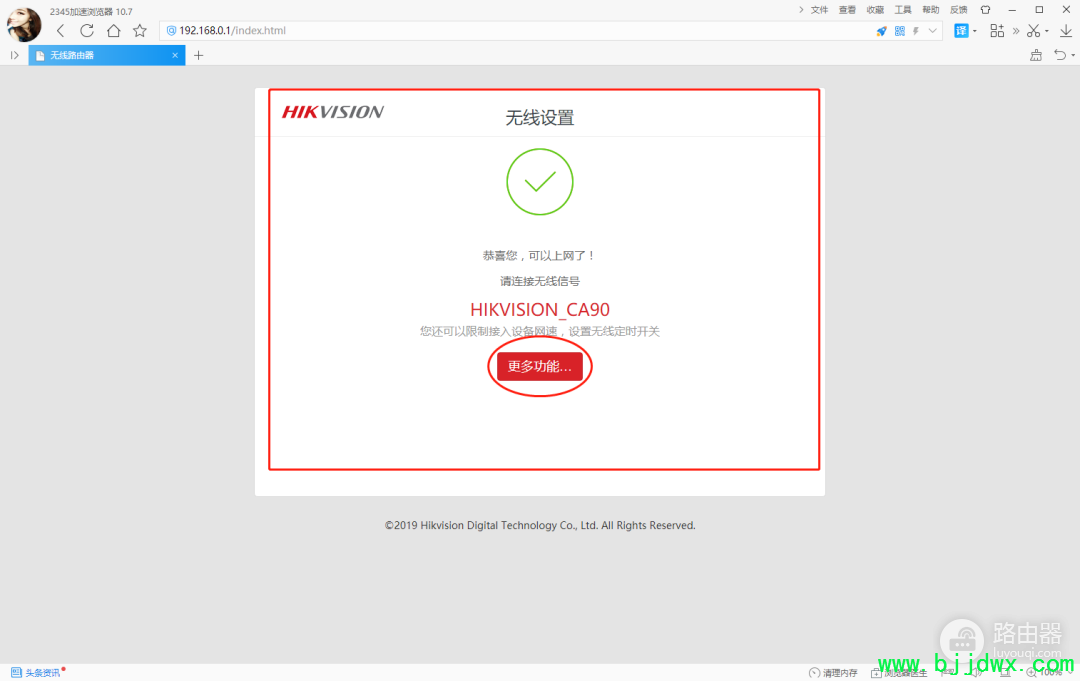Open dropdown arrow beside scissors icon

point(1047,31)
